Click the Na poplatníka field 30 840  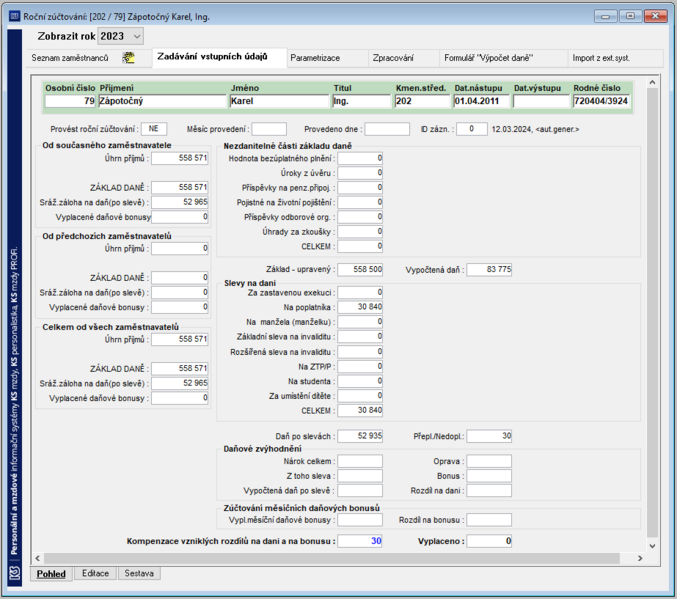click(360, 307)
